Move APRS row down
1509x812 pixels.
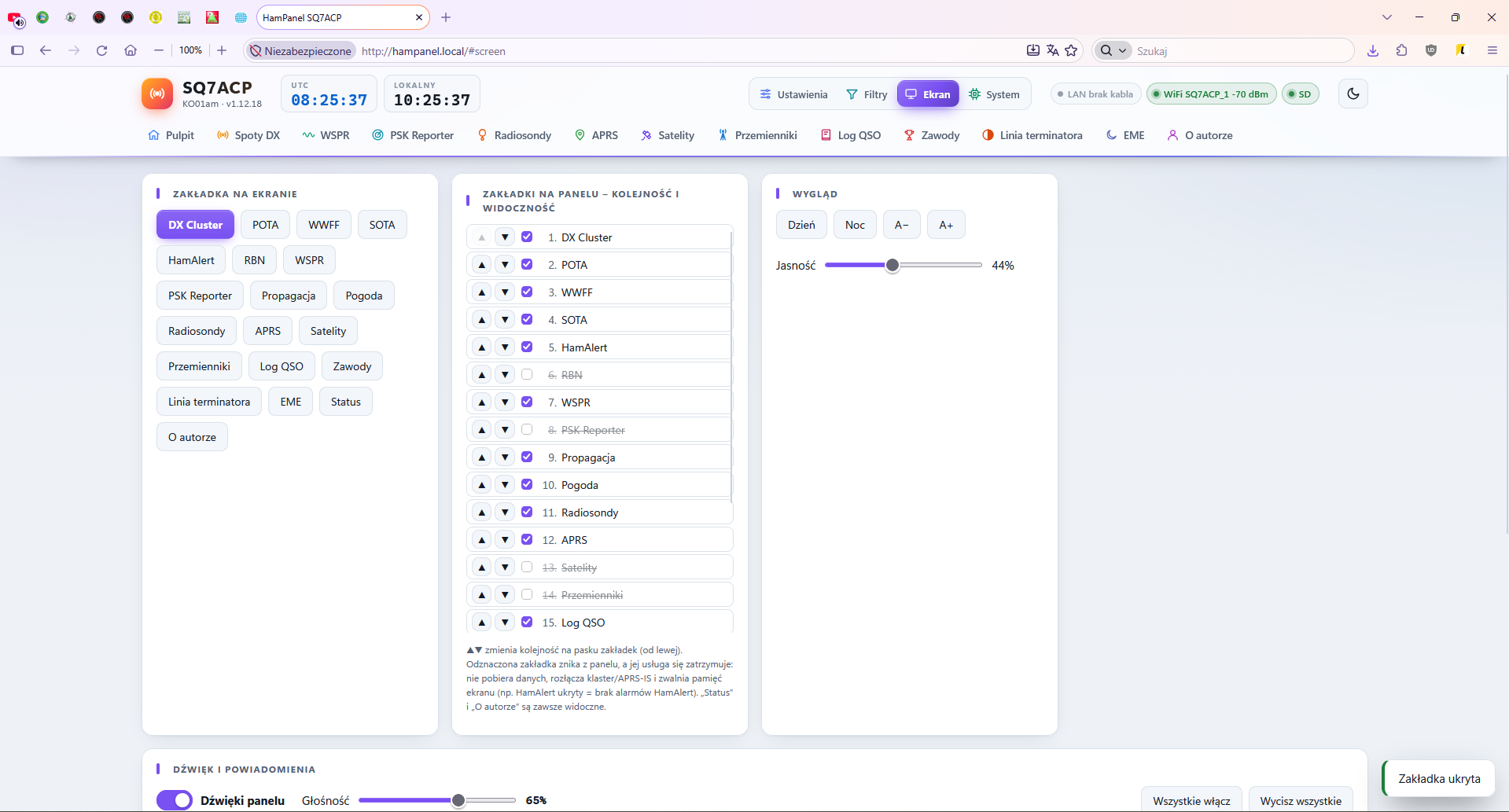[x=505, y=540]
